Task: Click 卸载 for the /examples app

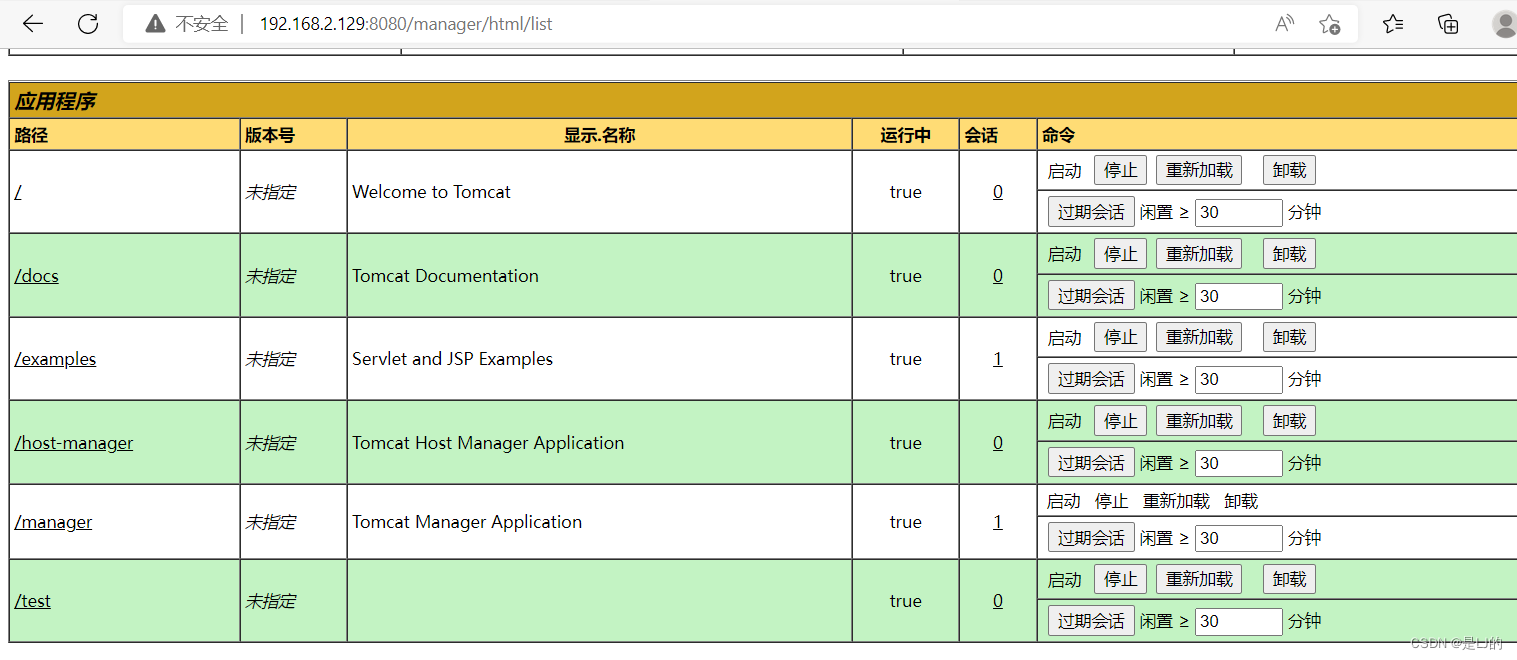Action: coord(1289,337)
